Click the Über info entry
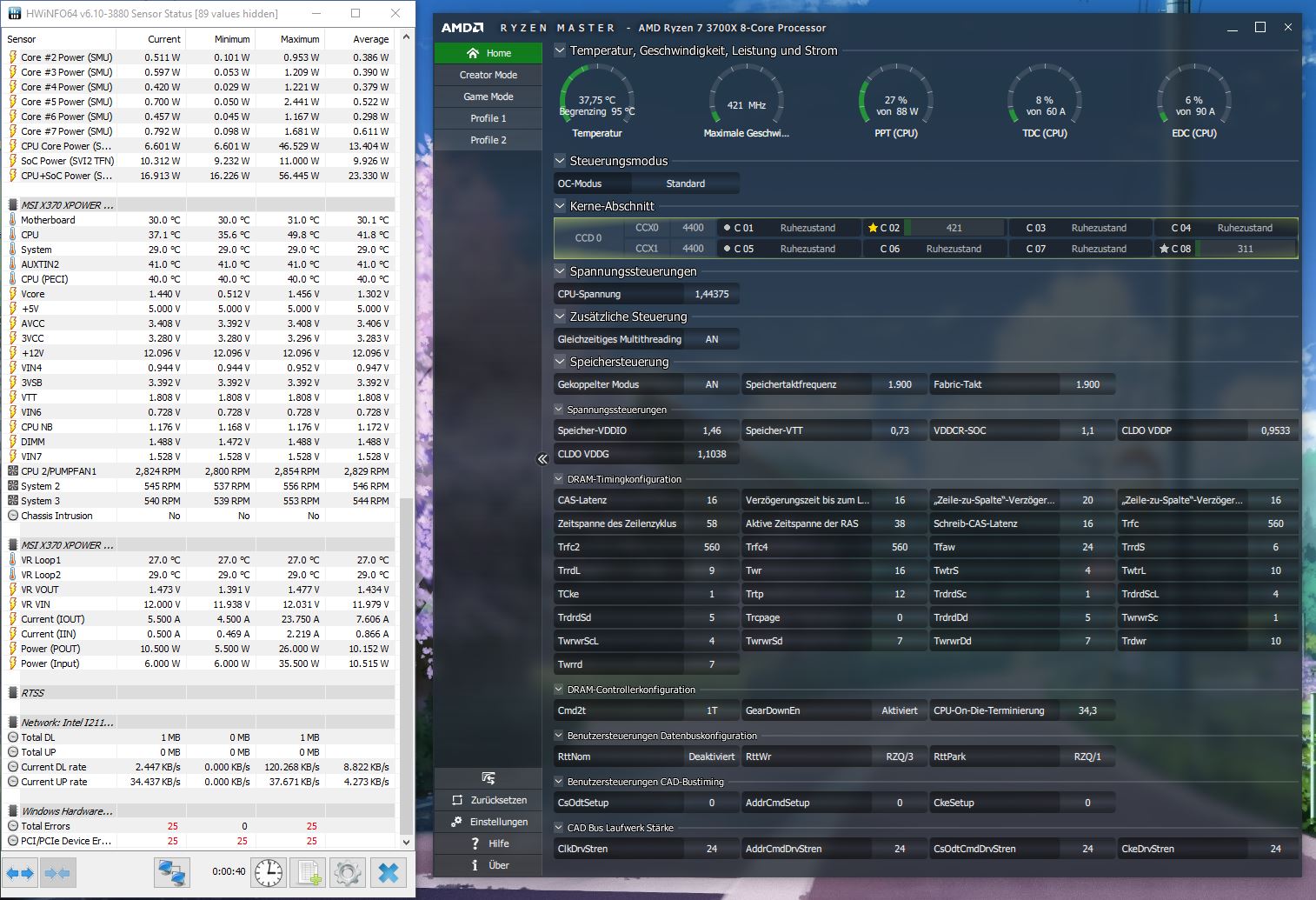Screen dimensions: 1316x900 [x=489, y=865]
